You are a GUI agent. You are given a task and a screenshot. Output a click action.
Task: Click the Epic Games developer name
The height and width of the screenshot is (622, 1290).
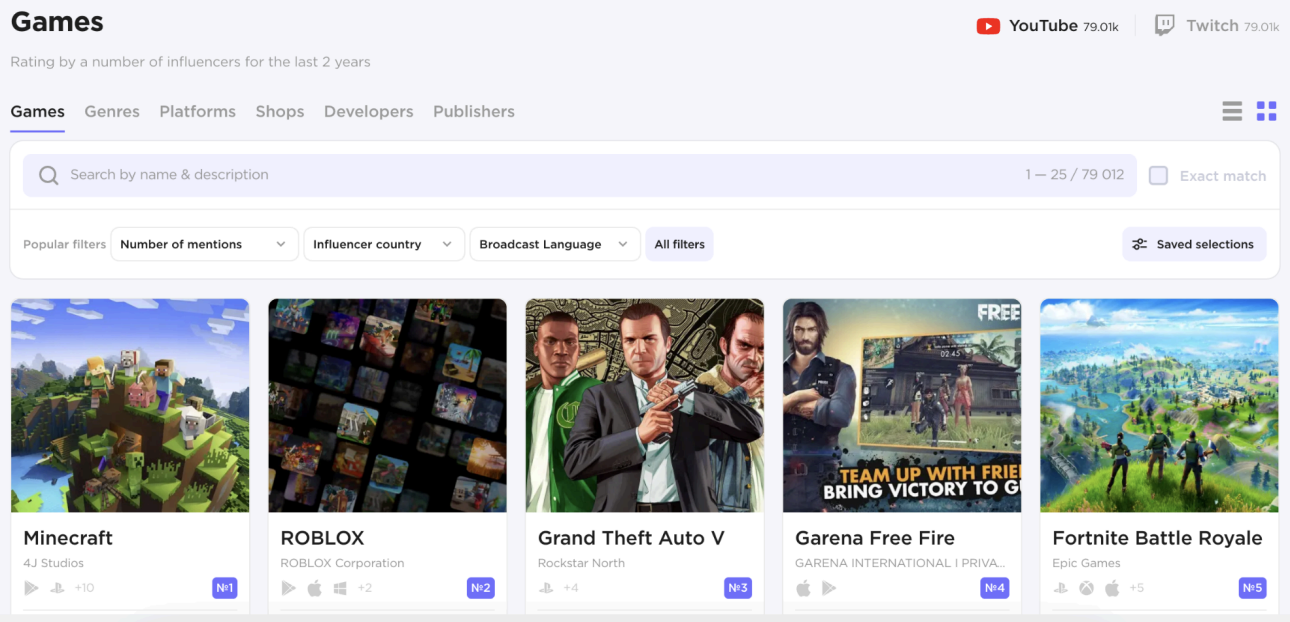coord(1086,563)
